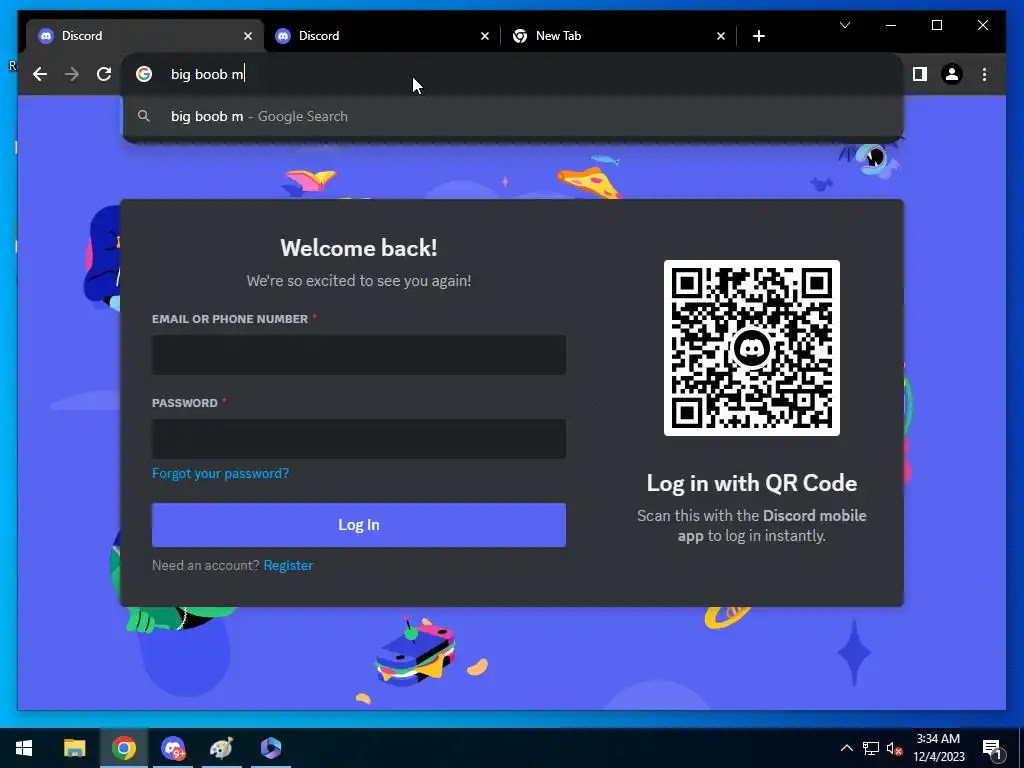Open Discord app in taskbar
Image resolution: width=1024 pixels, height=768 pixels.
click(173, 748)
